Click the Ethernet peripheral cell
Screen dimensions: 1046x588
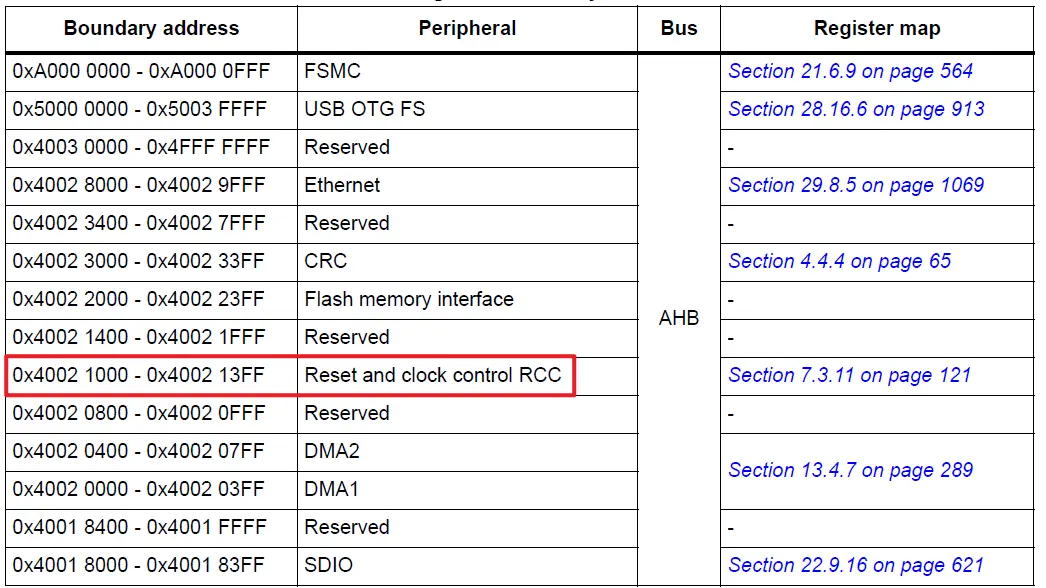(342, 185)
